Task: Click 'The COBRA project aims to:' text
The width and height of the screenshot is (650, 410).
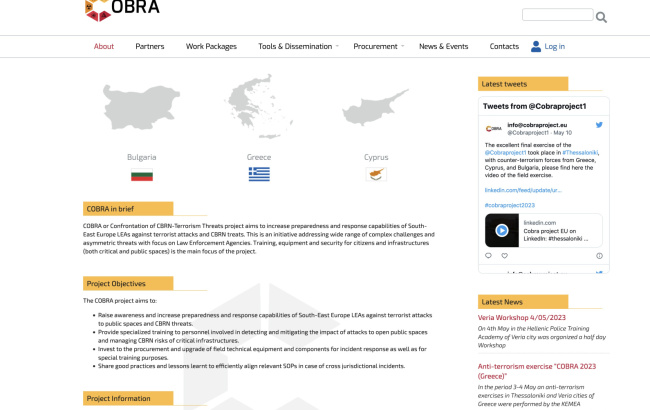Action: 120,301
